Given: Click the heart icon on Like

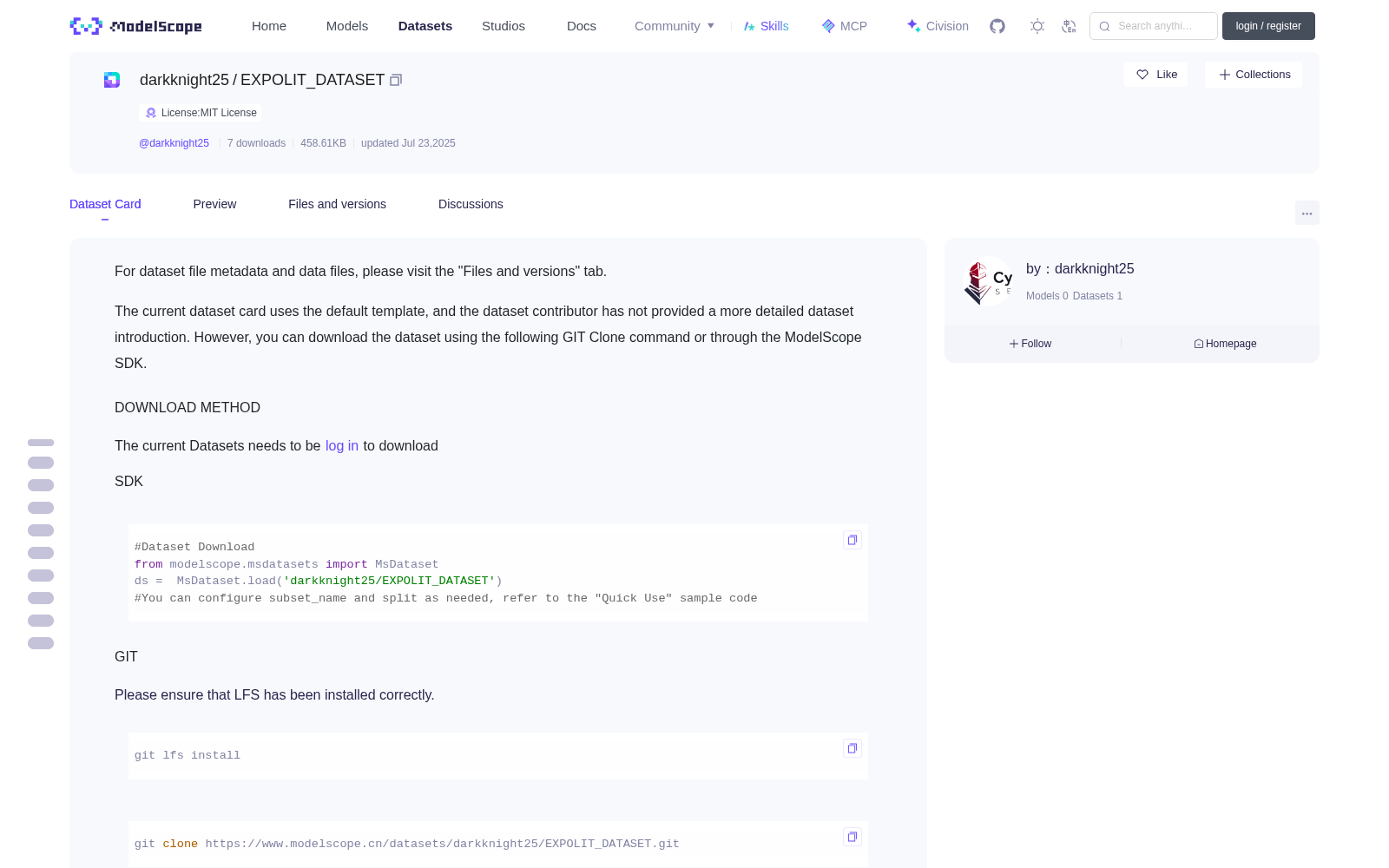Looking at the screenshot, I should pyautogui.click(x=1142, y=75).
